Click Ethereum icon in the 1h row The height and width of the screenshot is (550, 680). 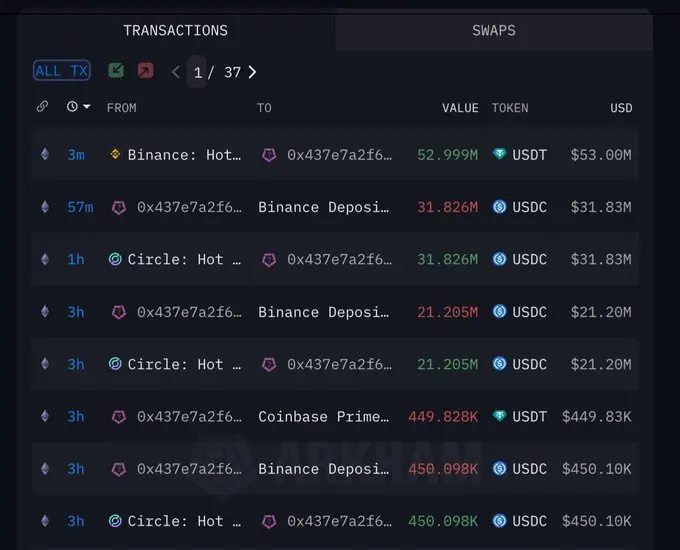tap(45, 259)
